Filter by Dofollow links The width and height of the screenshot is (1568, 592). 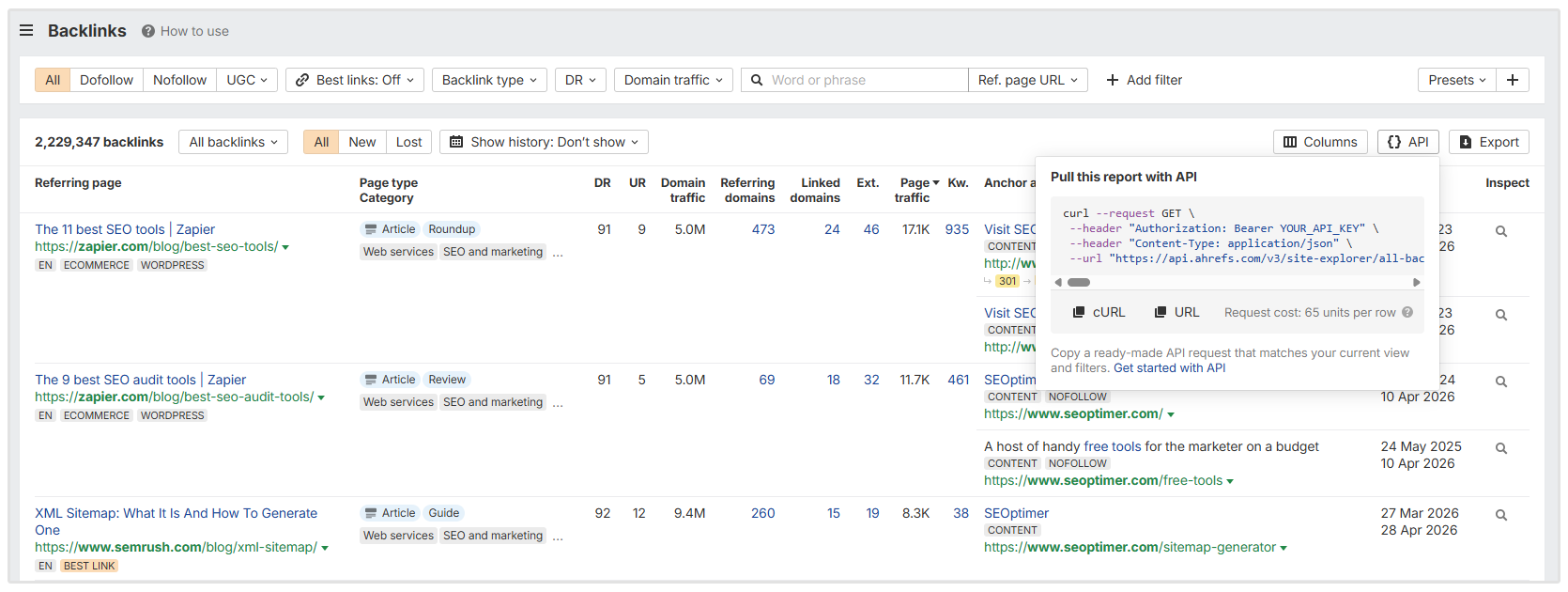click(106, 80)
